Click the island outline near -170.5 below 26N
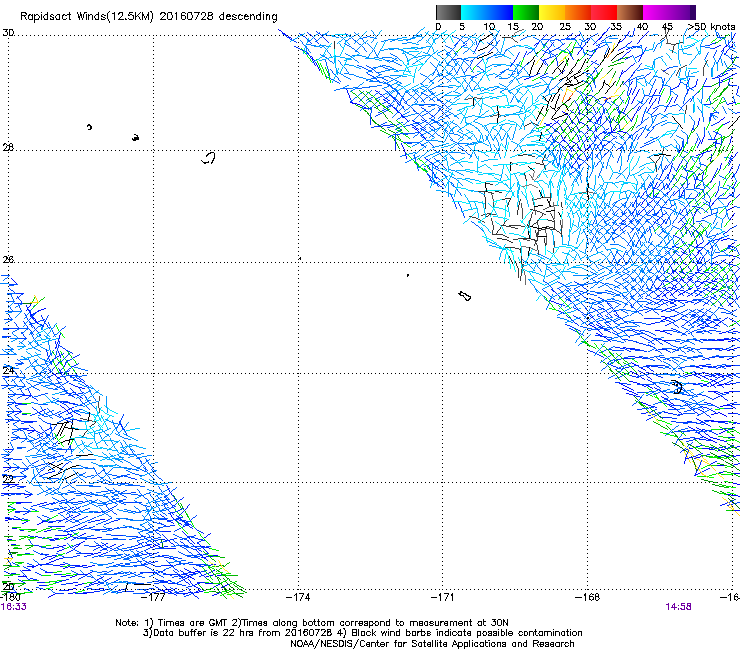This screenshot has height=650, width=740. [x=465, y=296]
